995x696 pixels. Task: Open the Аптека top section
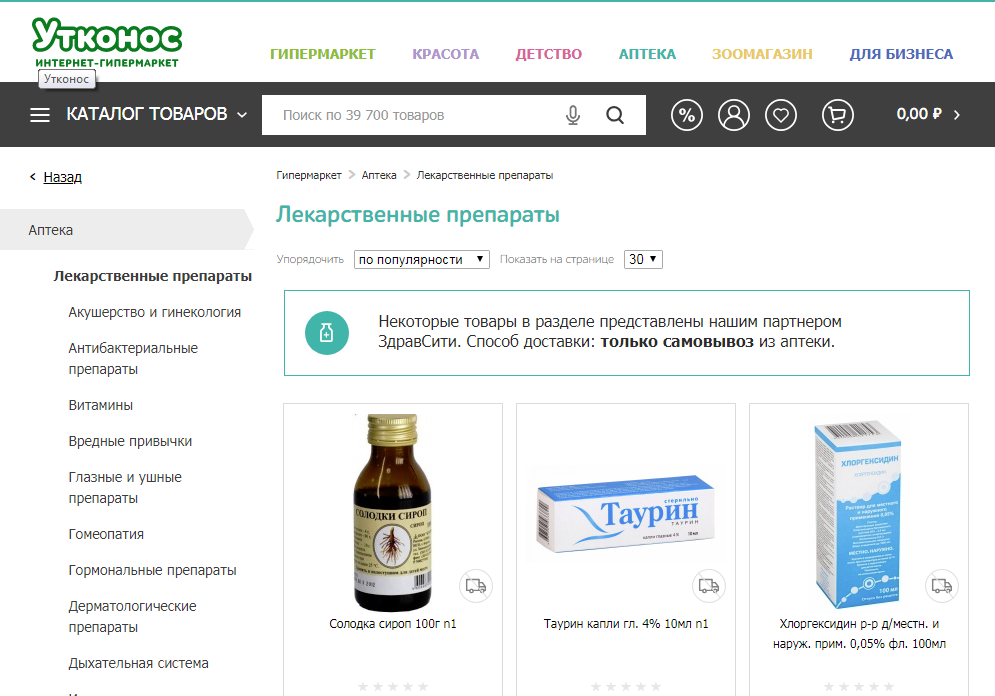[647, 54]
